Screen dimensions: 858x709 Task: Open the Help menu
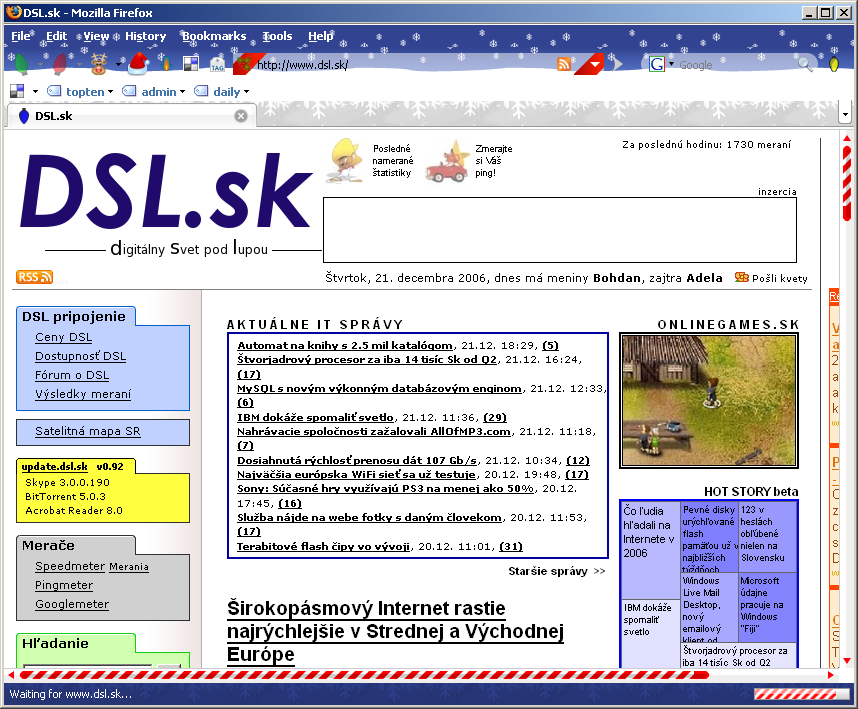321,36
